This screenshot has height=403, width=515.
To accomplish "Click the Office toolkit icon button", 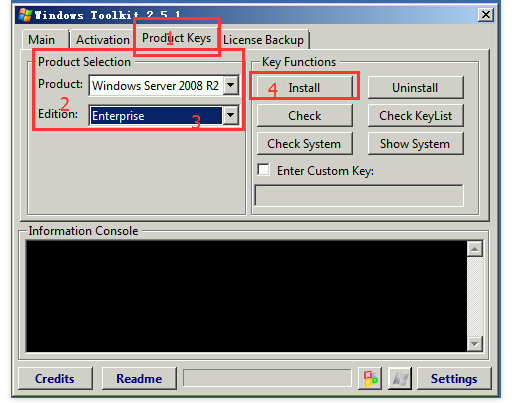I will pos(370,378).
